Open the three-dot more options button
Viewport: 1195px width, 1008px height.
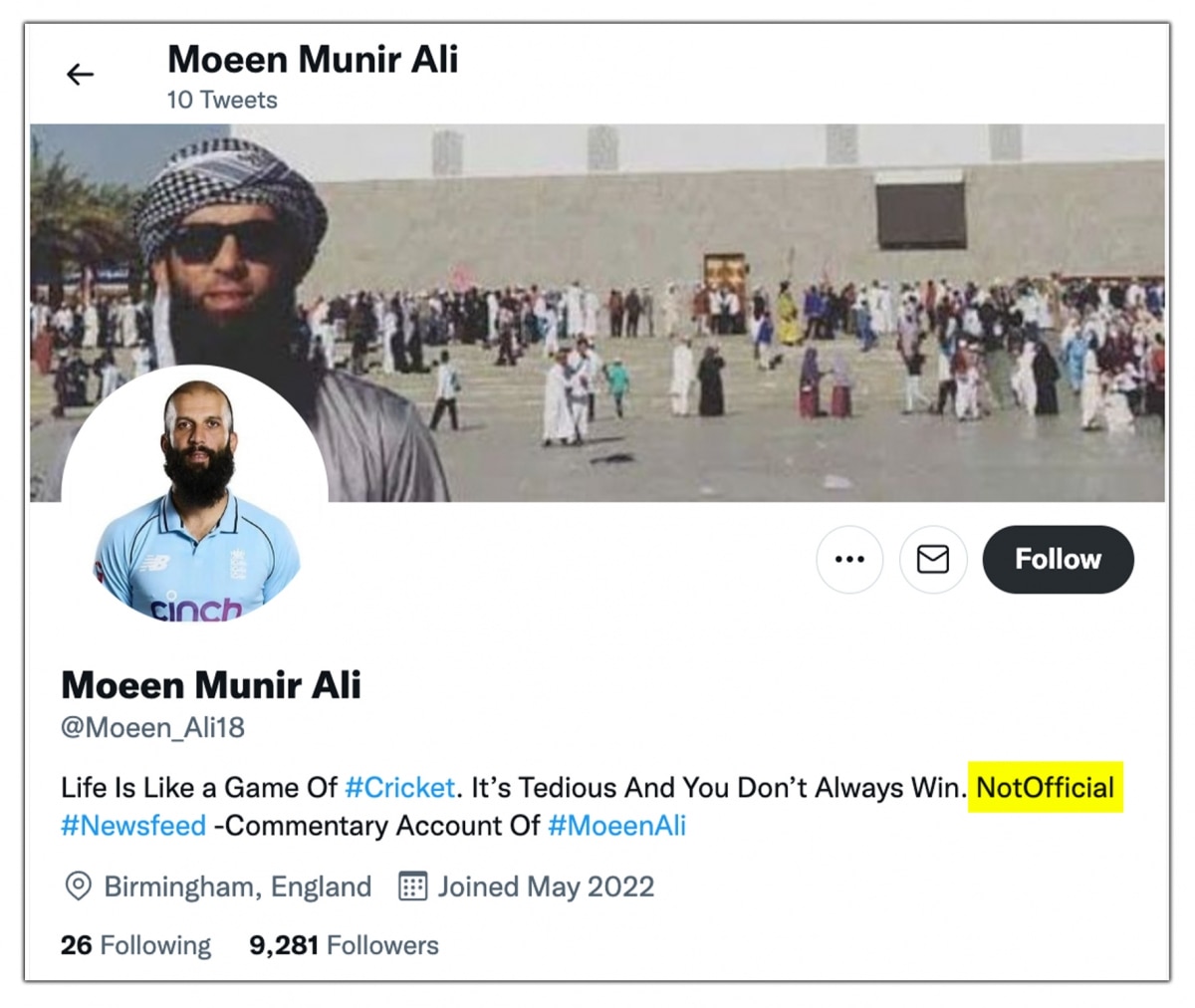point(849,560)
